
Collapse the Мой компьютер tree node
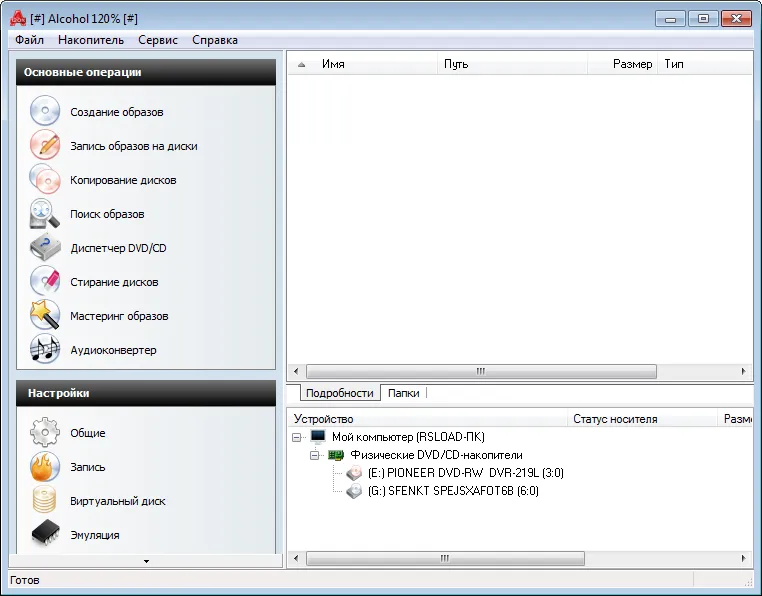[x=296, y=438]
